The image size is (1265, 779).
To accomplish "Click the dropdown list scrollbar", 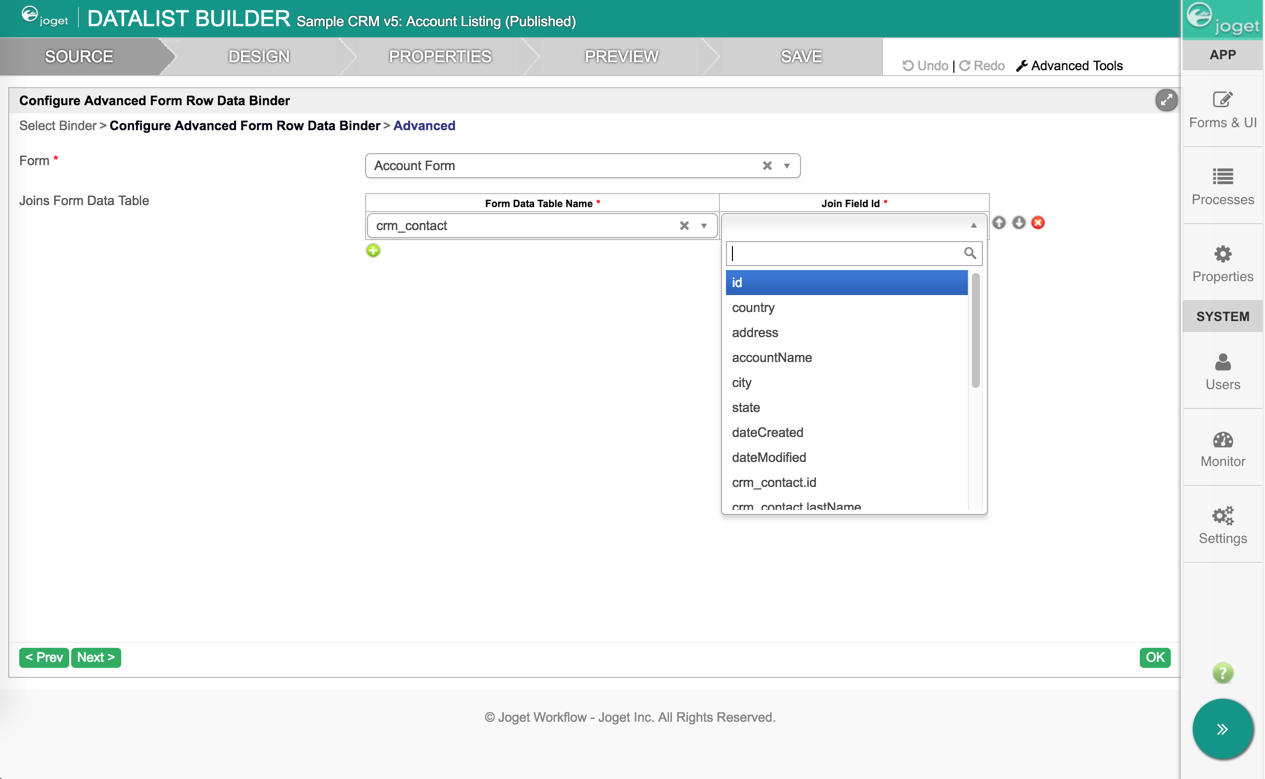I will [975, 332].
